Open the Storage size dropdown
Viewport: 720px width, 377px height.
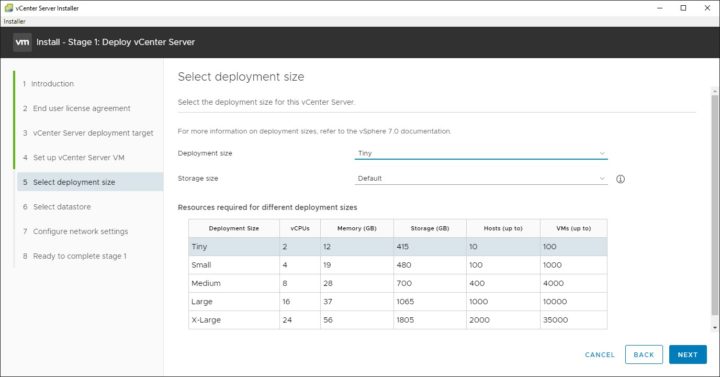481,179
